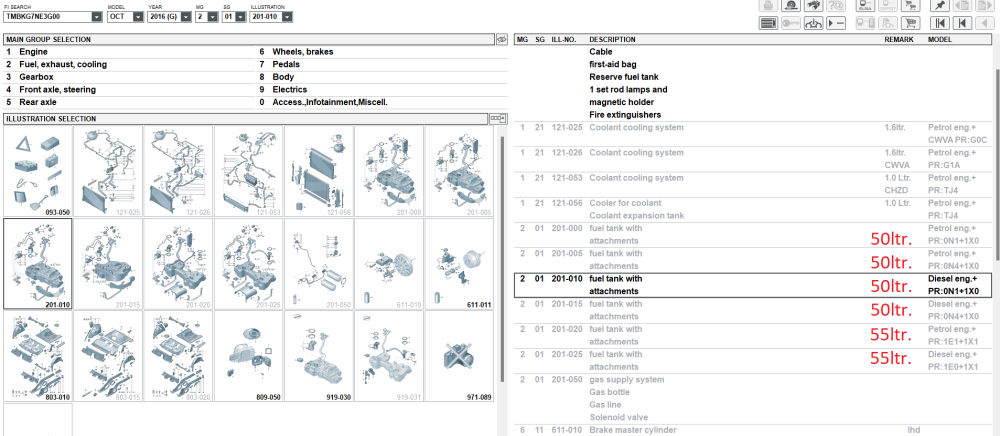Toggle Main Group Selection visibility eye icon
Viewport: 1000px width, 436px height.
pos(502,40)
